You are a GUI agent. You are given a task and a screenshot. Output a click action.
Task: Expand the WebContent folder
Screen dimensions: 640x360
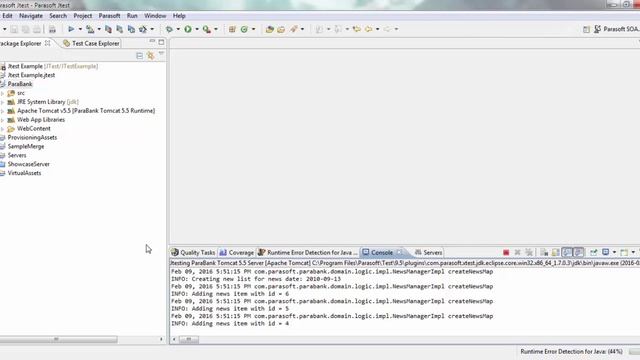[2, 129]
